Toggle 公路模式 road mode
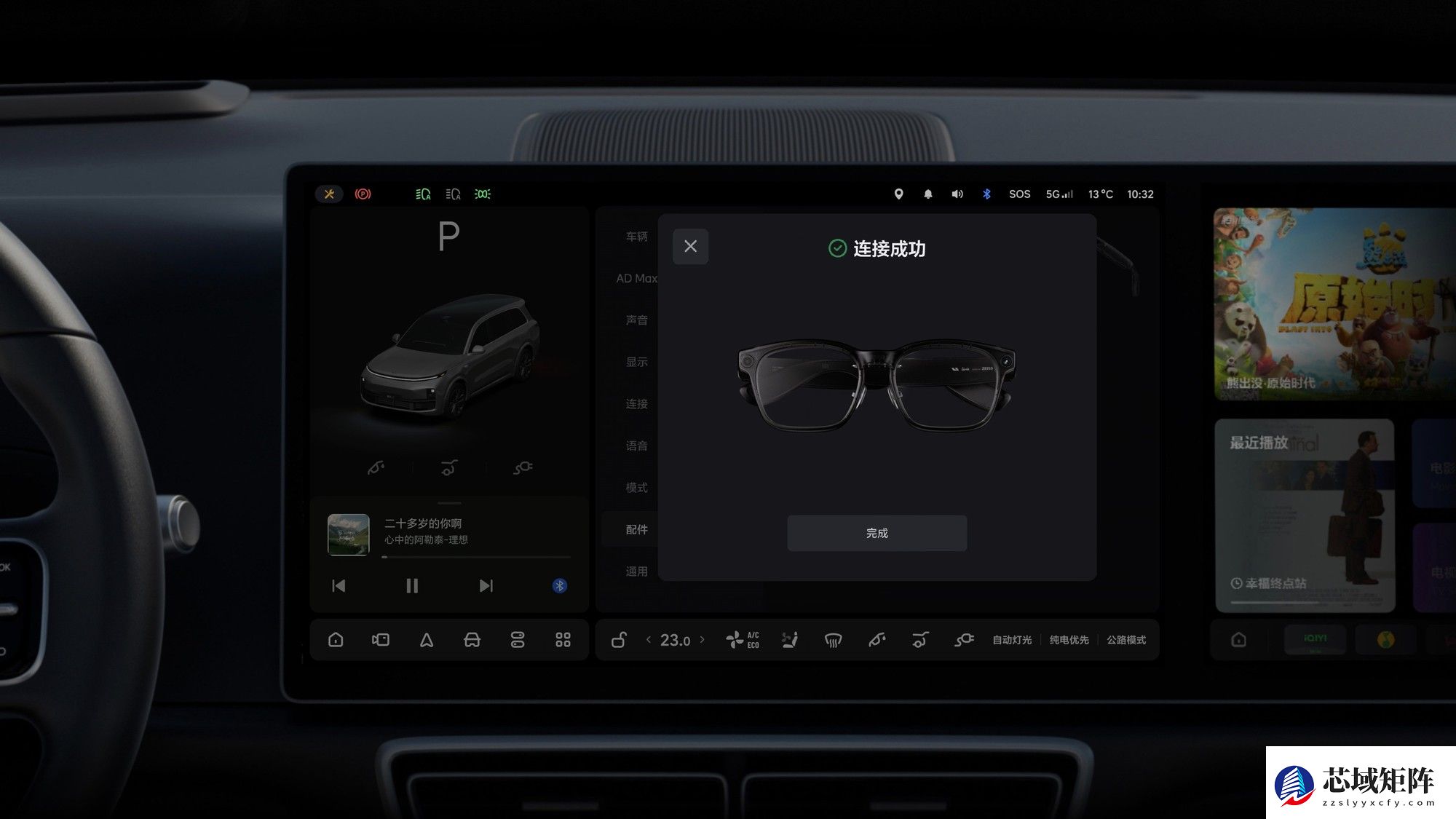Screen dimensions: 1456x819 tap(1126, 640)
